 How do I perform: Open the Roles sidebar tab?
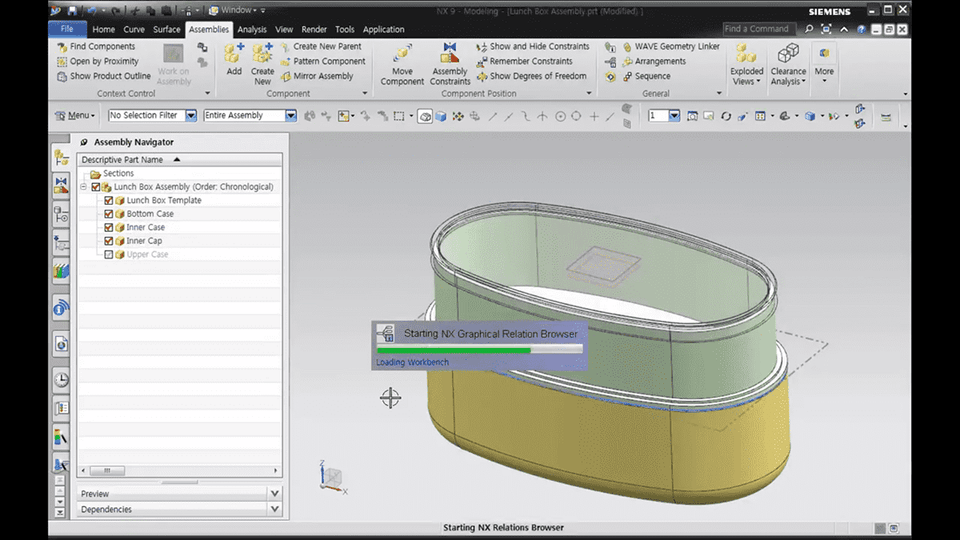tap(61, 408)
